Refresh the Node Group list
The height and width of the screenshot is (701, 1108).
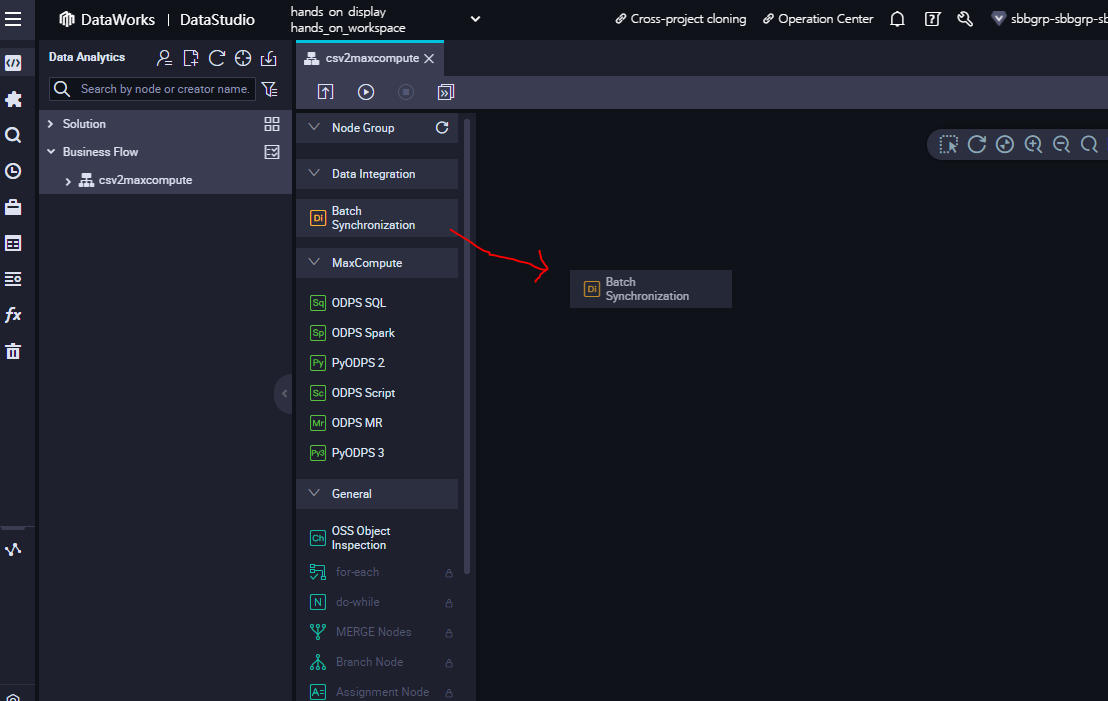[x=442, y=128]
